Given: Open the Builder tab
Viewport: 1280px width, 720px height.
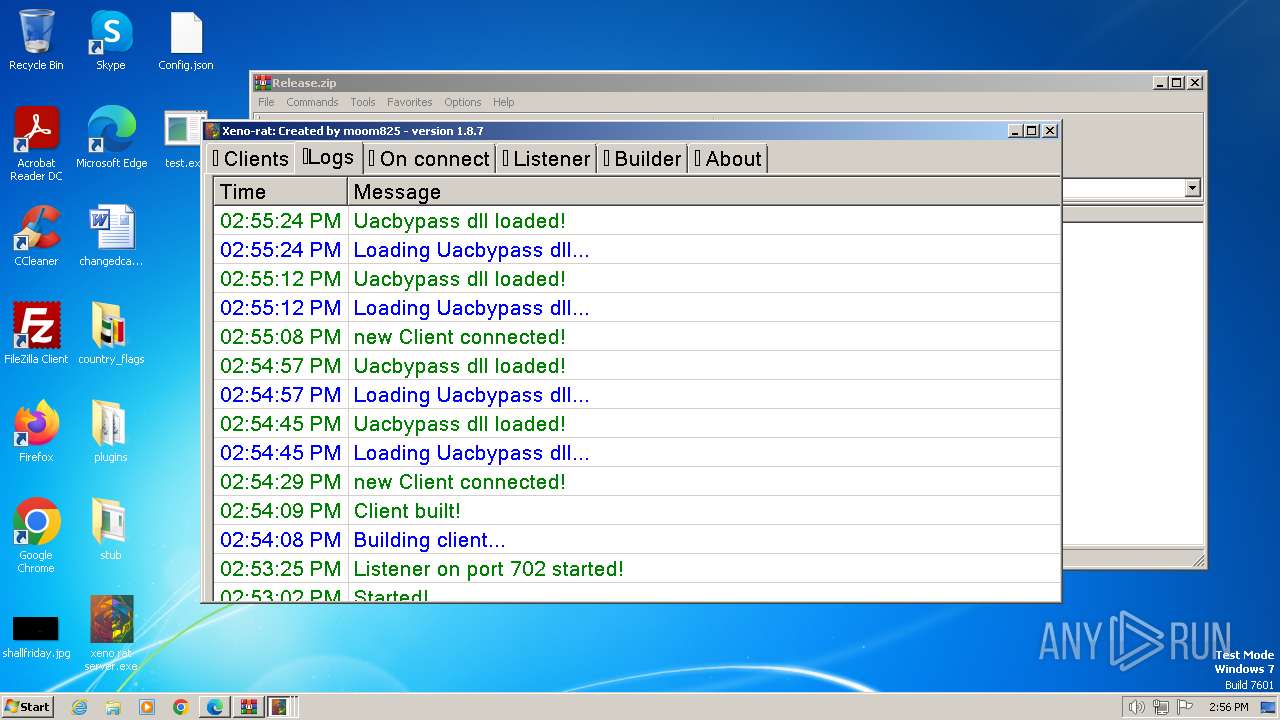Looking at the screenshot, I should (643, 158).
